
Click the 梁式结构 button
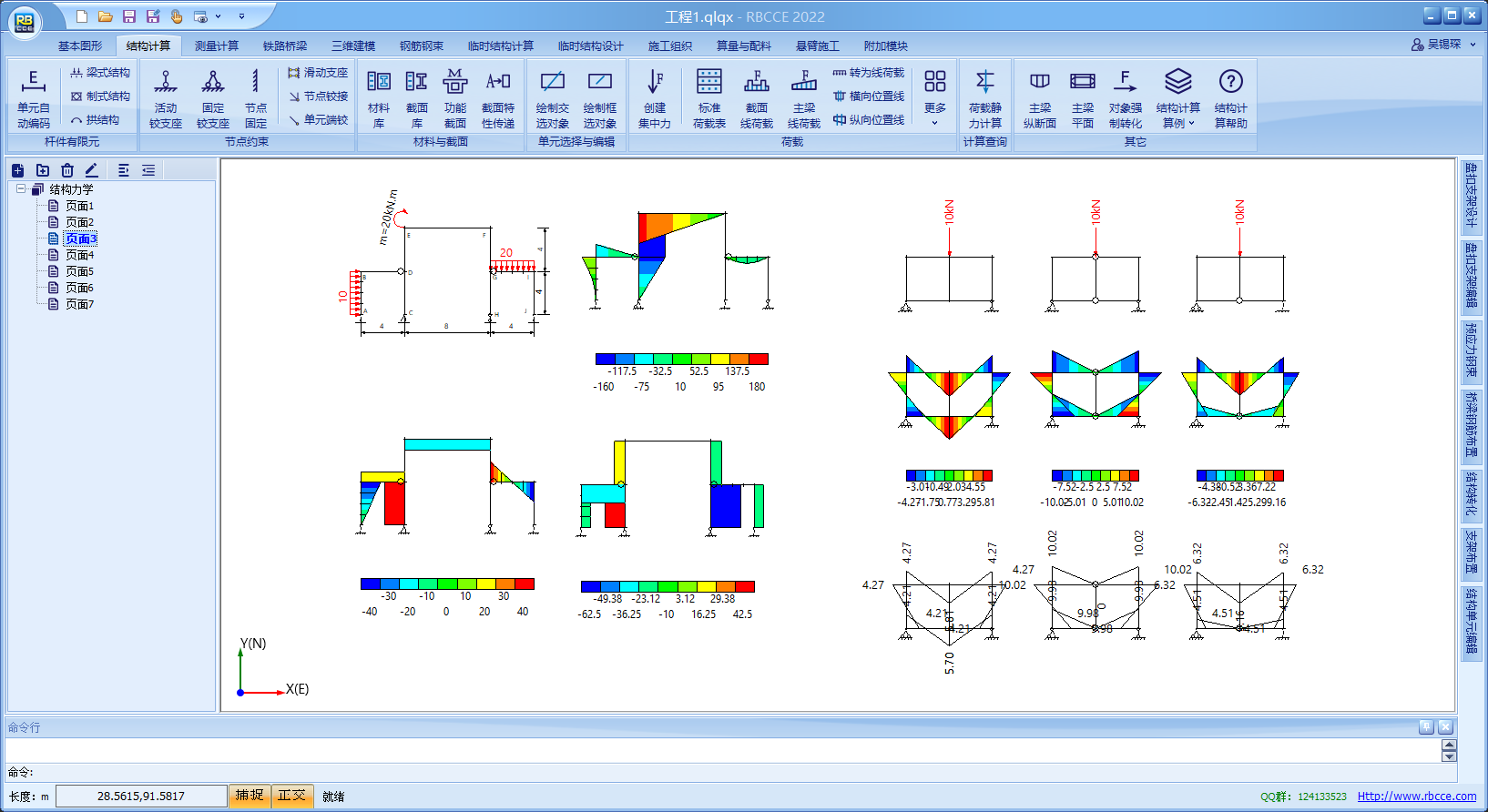[x=100, y=73]
